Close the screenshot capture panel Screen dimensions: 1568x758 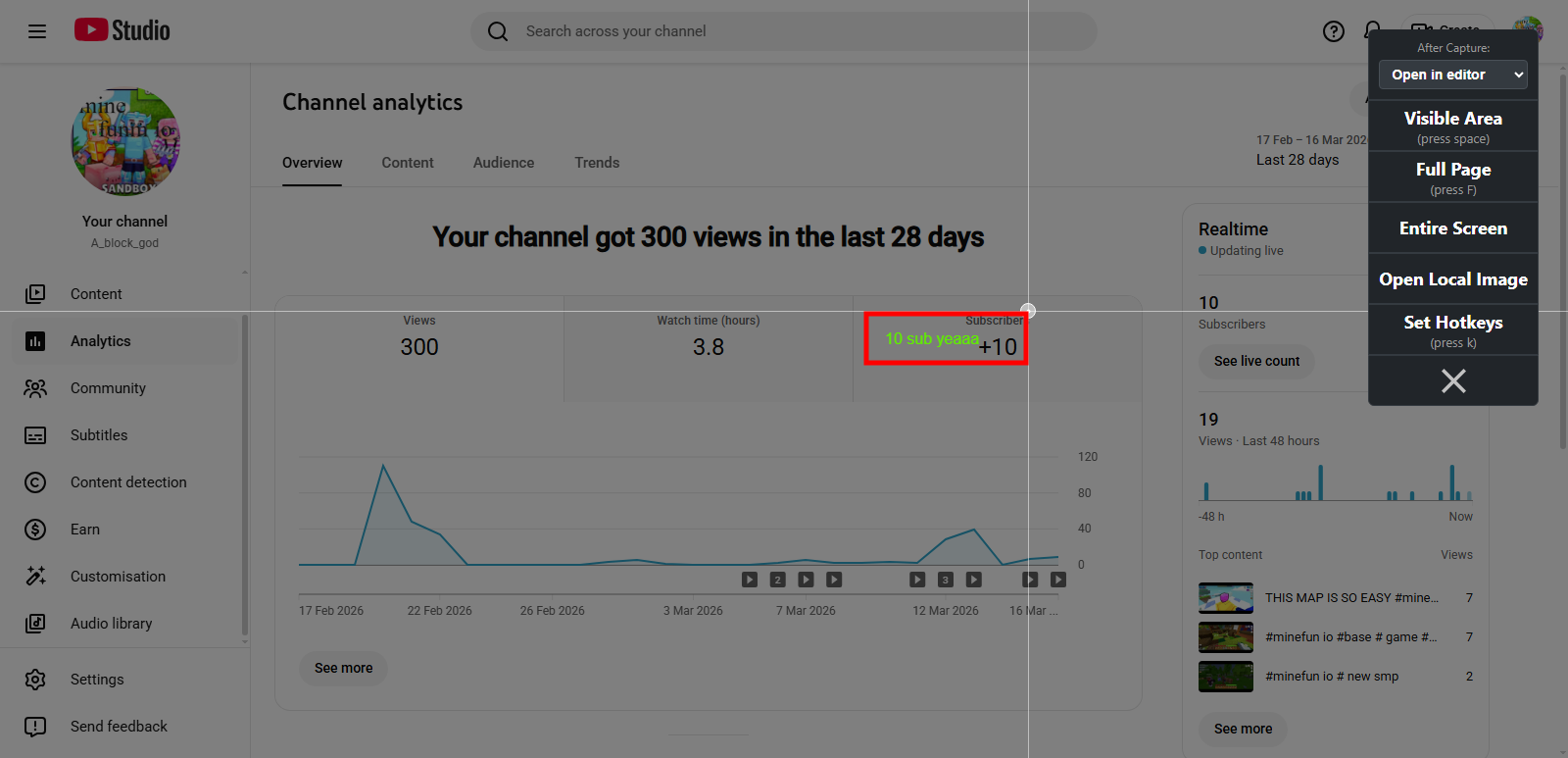[1453, 380]
